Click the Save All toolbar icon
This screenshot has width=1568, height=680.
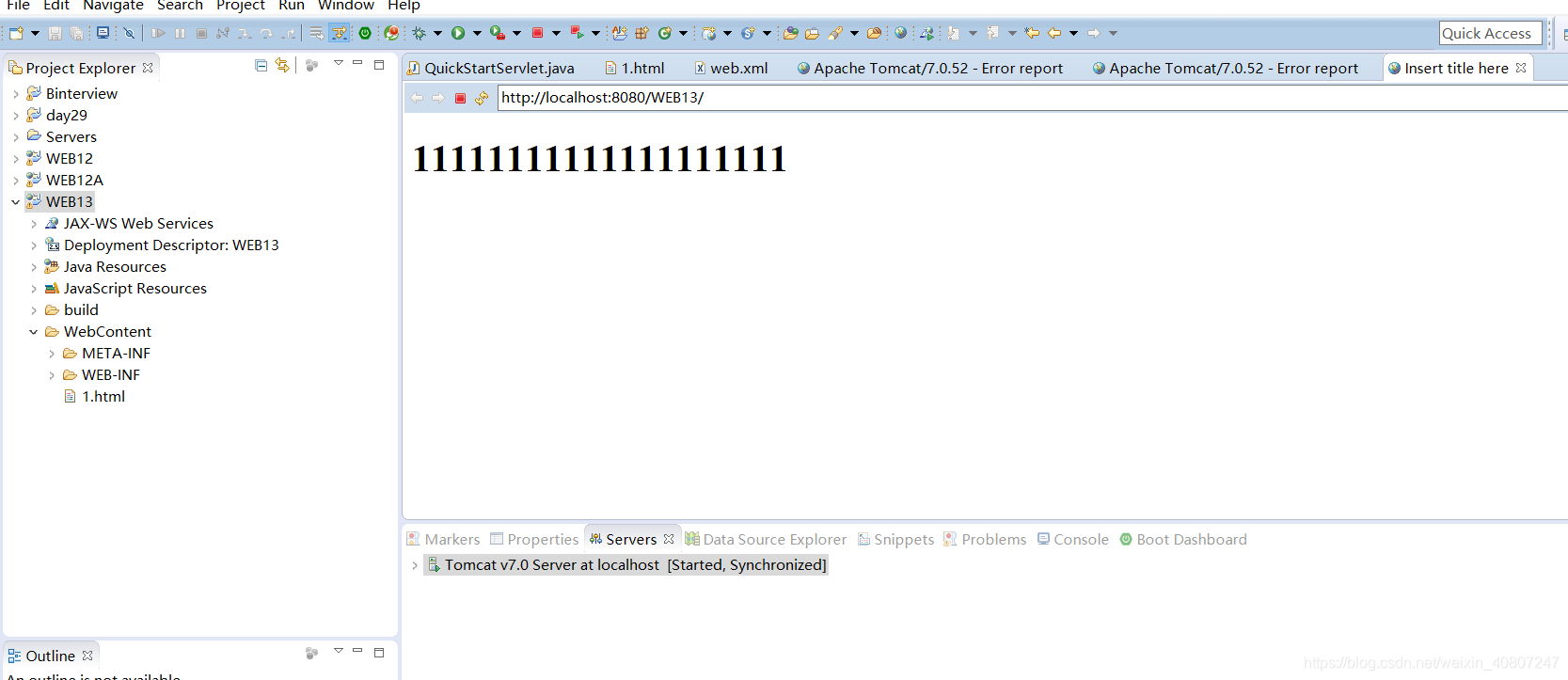(x=77, y=33)
